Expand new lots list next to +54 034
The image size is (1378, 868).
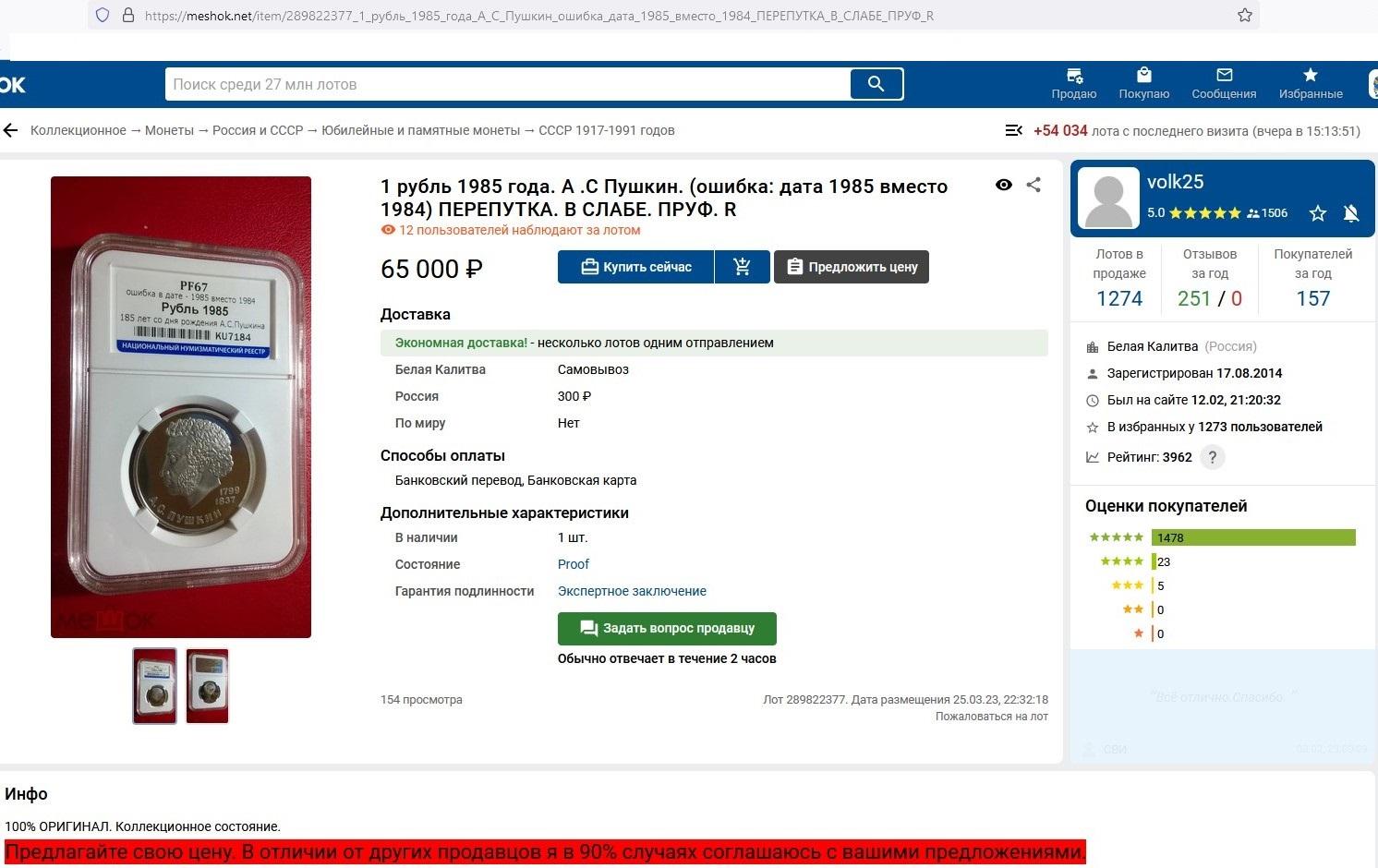[x=1013, y=131]
